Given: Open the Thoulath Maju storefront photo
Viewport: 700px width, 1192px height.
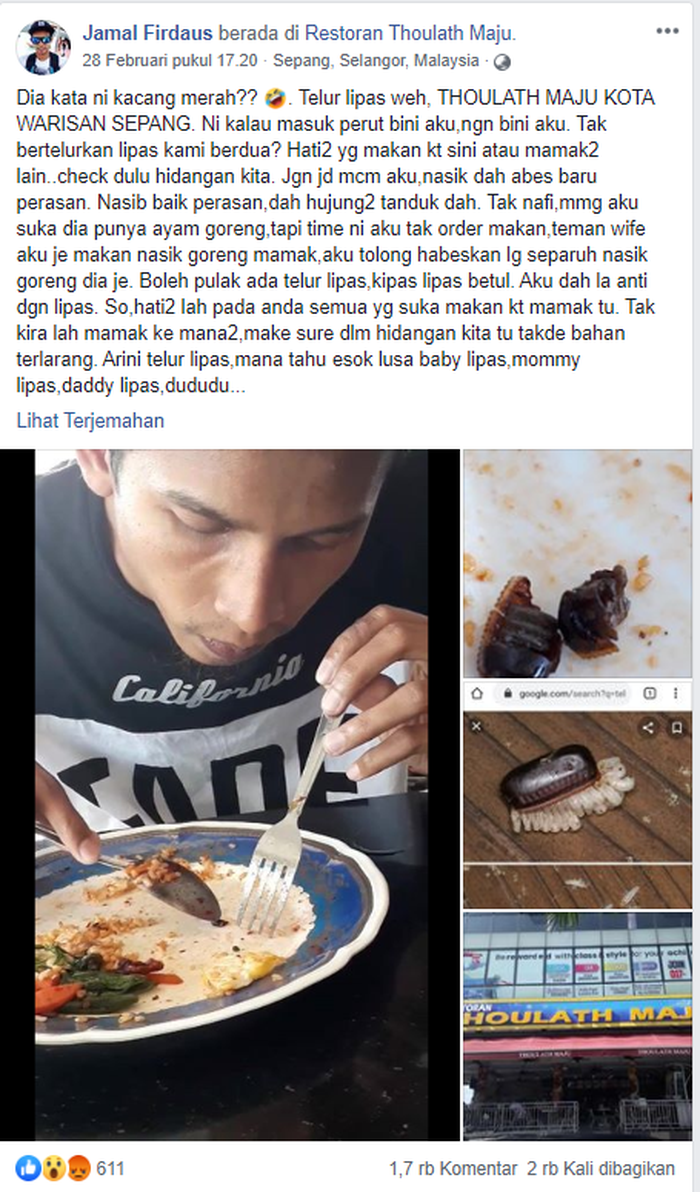Looking at the screenshot, I should (x=578, y=1026).
